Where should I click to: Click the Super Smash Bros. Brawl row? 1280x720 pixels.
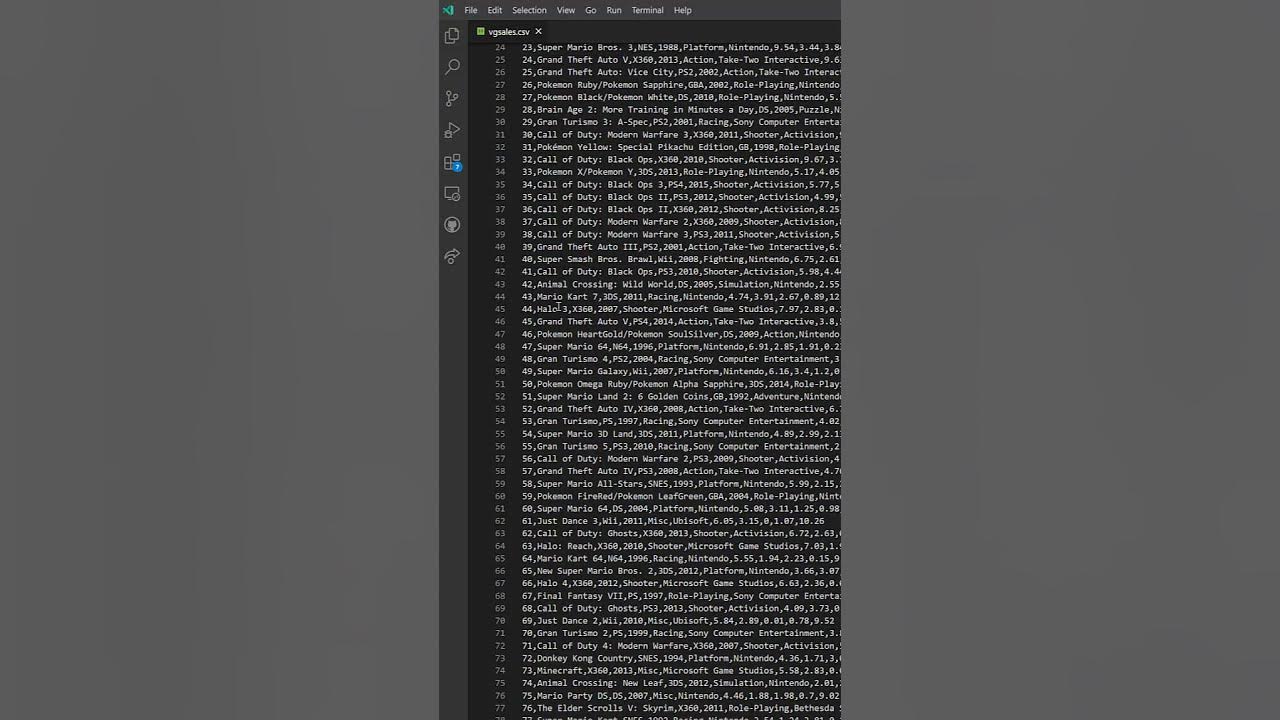[681, 259]
